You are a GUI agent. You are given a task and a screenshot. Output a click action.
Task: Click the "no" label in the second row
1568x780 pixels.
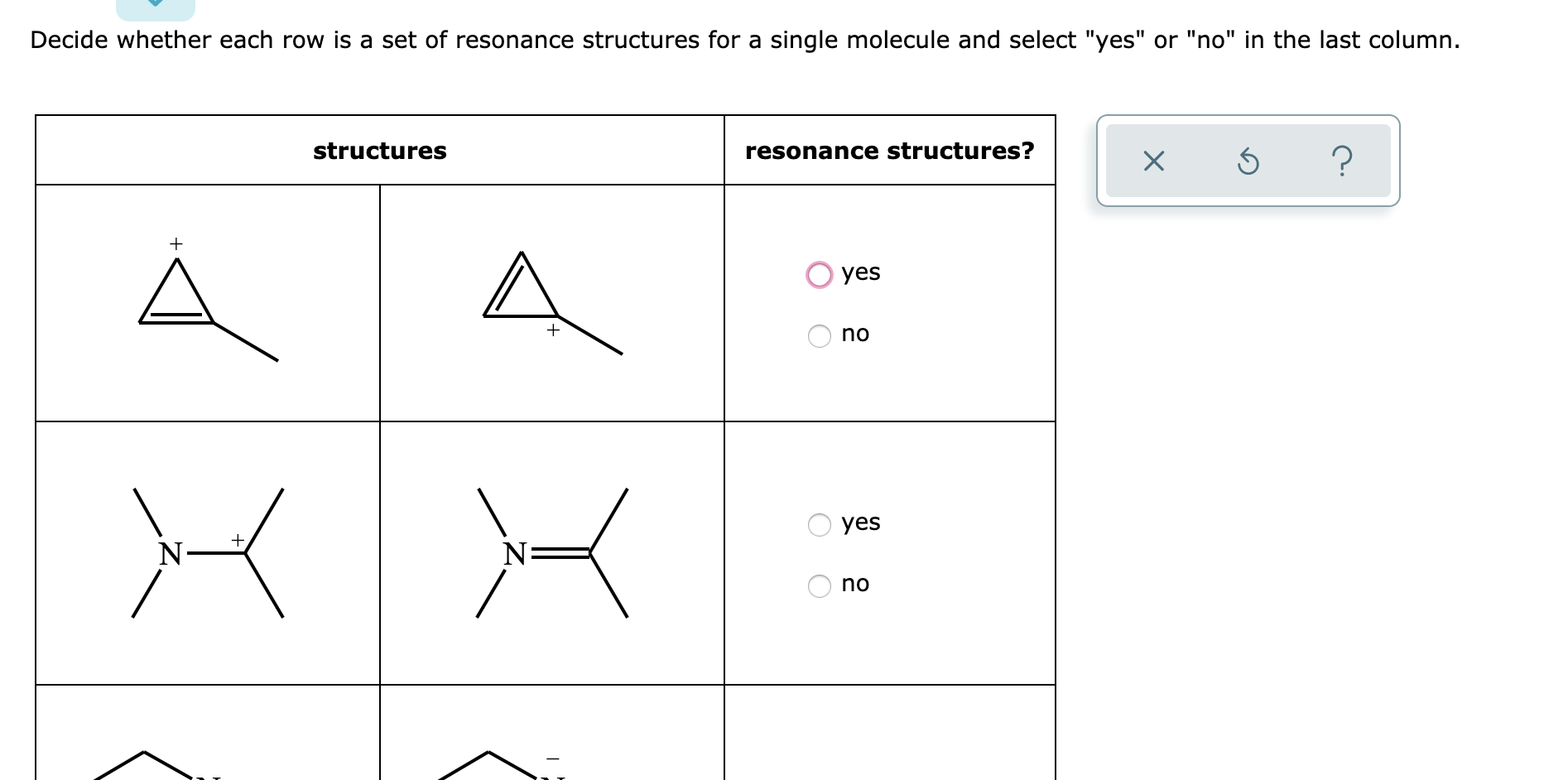click(x=854, y=584)
